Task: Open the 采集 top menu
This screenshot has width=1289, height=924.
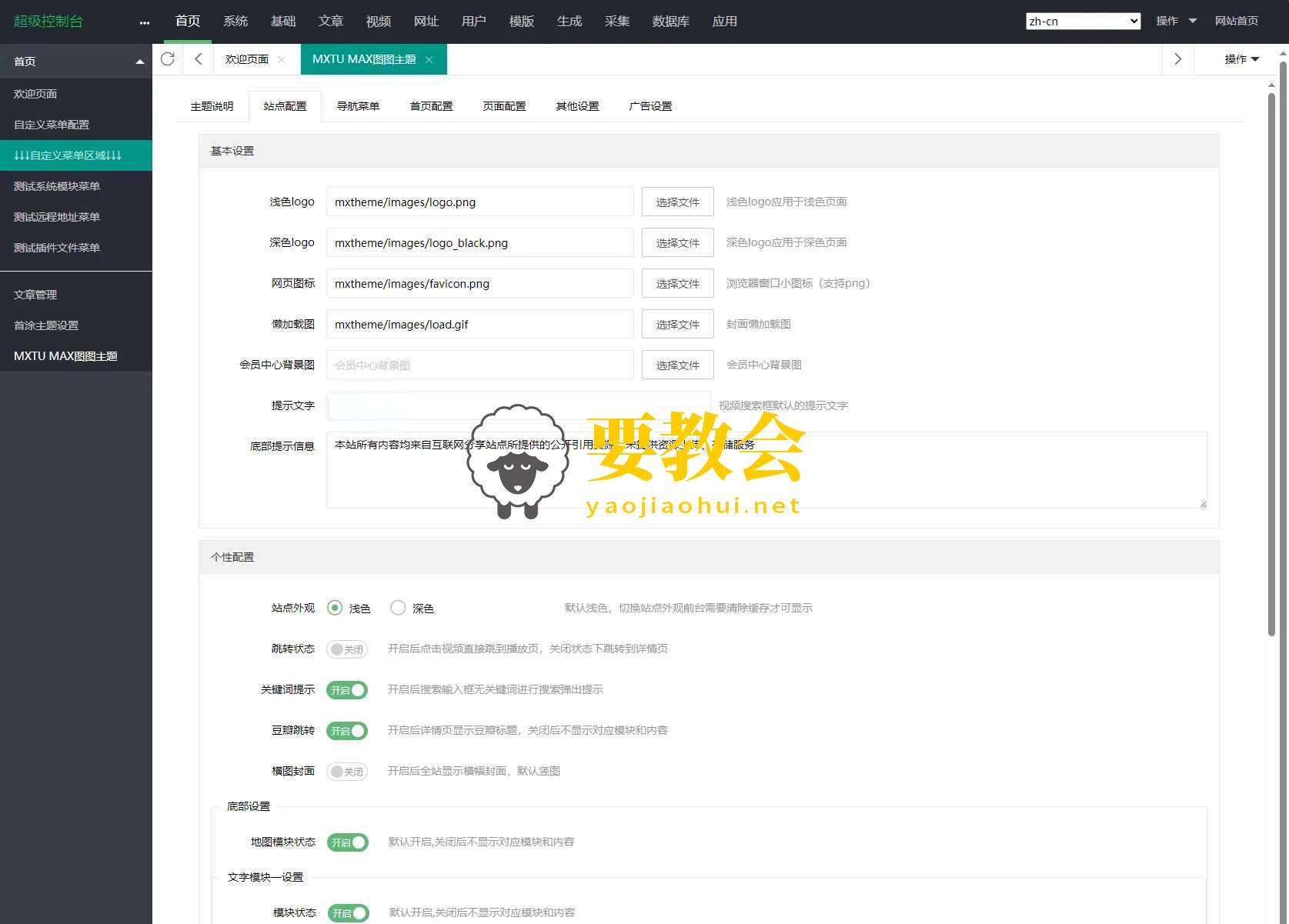Action: coord(617,22)
